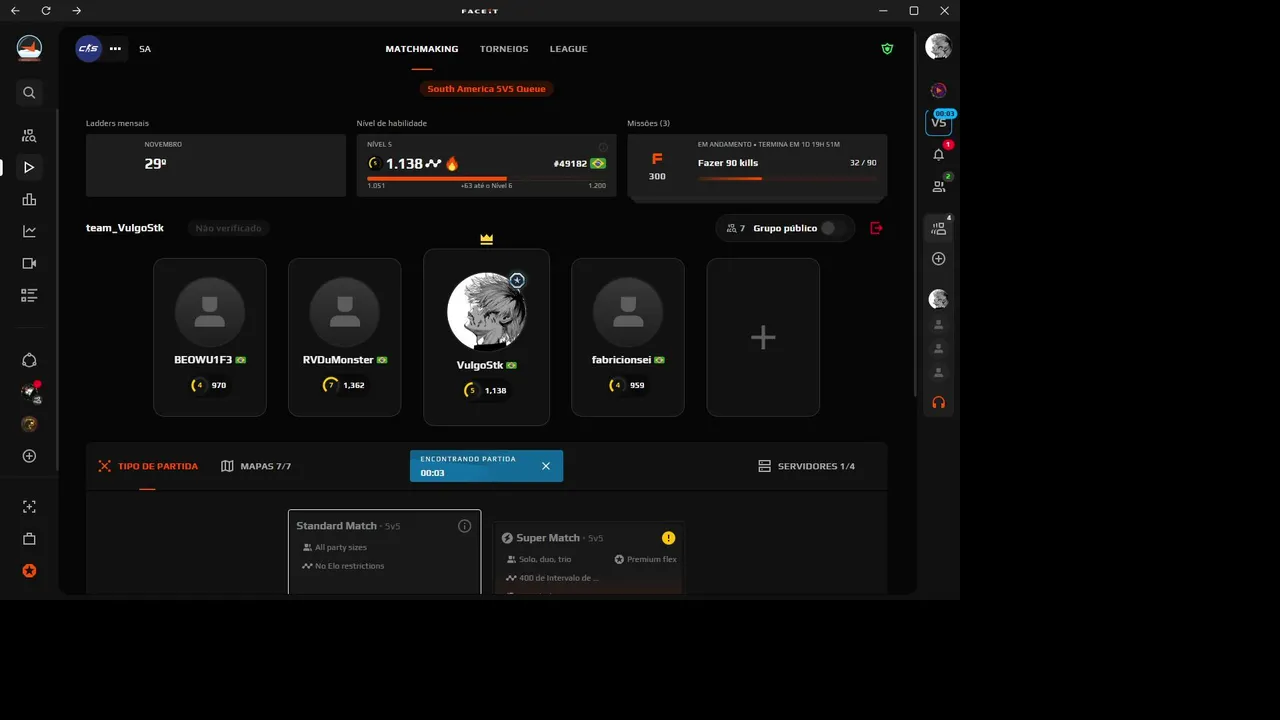This screenshot has width=1280, height=720.
Task: Open the clubs hub icon in sidebar
Action: coord(29,360)
